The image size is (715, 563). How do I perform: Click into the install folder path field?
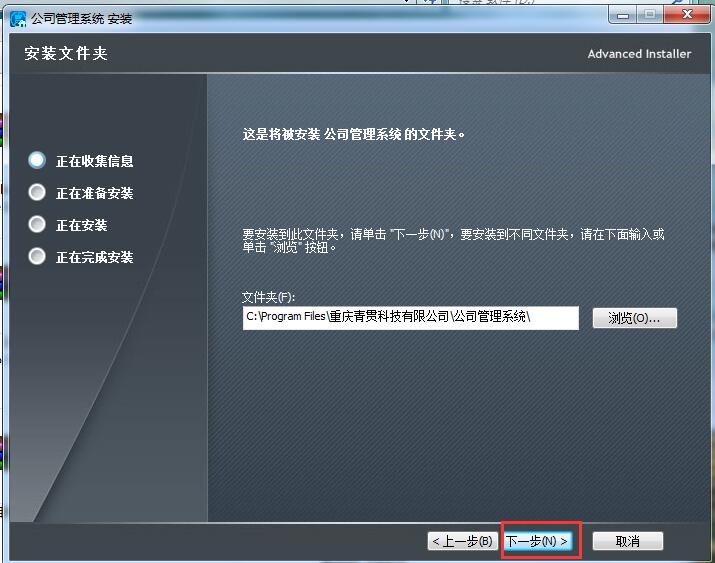click(x=410, y=317)
